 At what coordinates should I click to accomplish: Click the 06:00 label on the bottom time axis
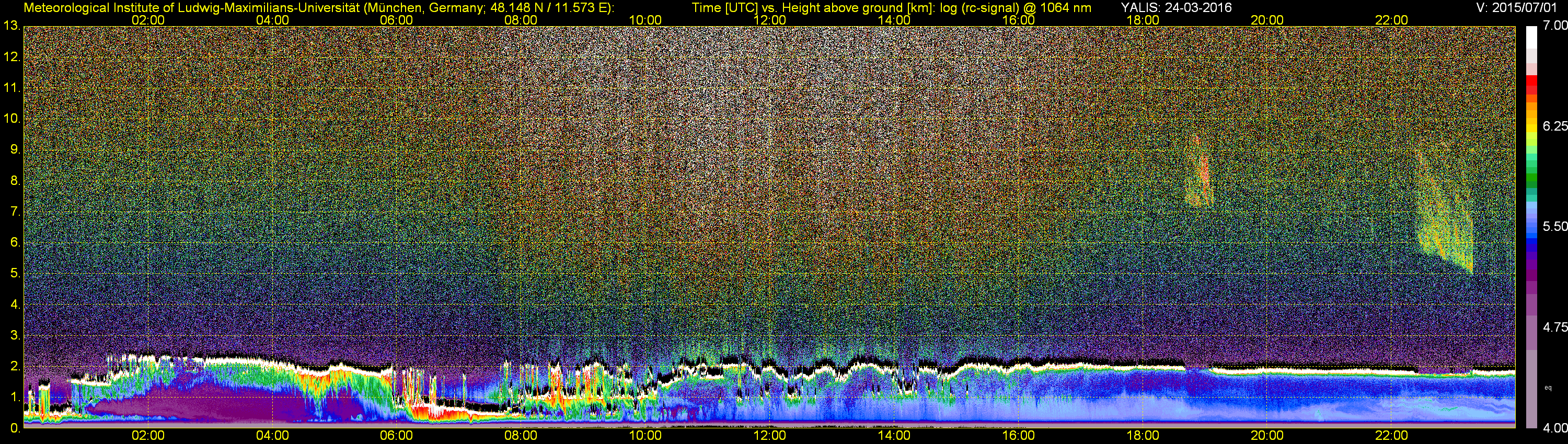tap(396, 436)
